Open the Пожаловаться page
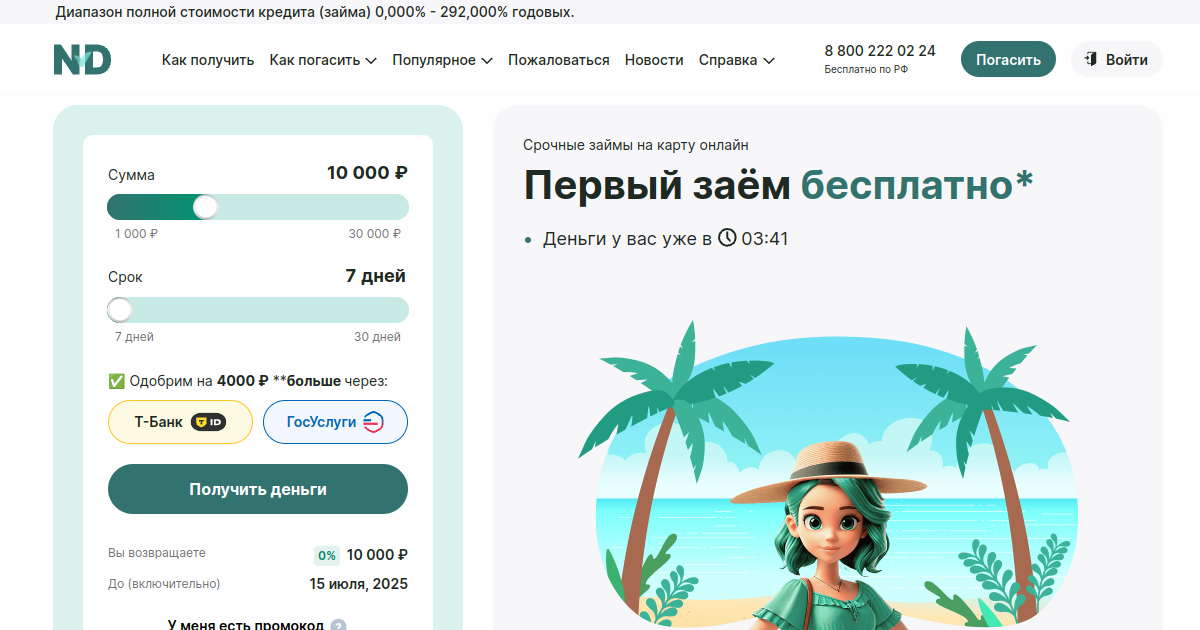 point(559,60)
